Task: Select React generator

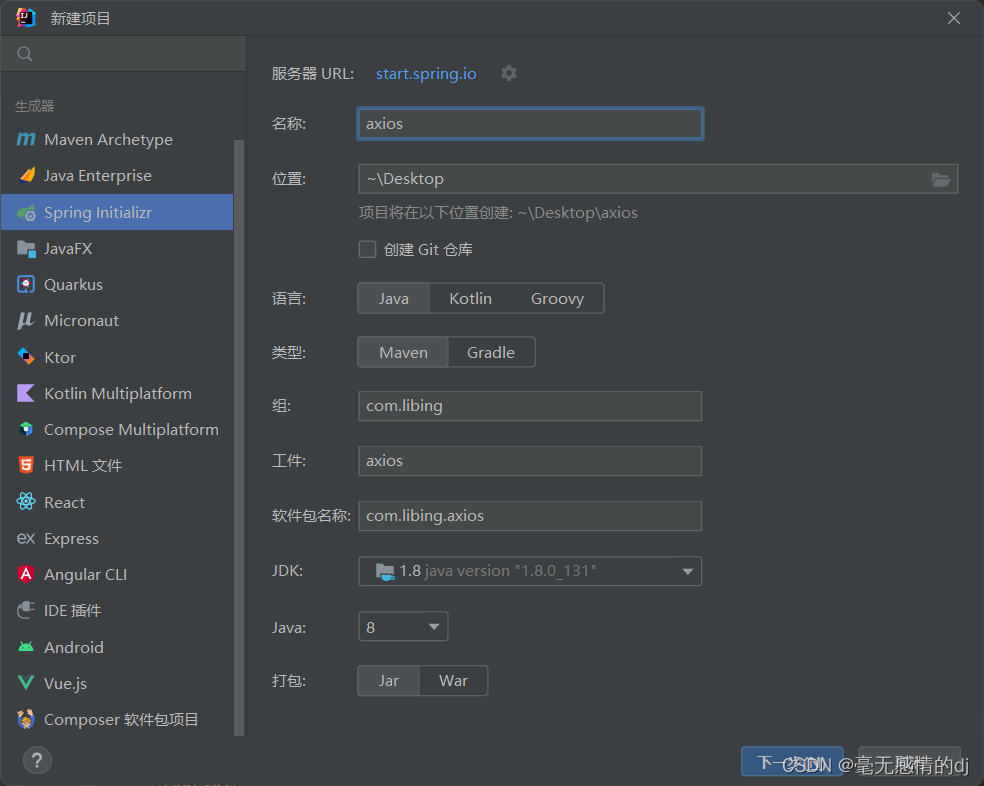Action: [117, 502]
